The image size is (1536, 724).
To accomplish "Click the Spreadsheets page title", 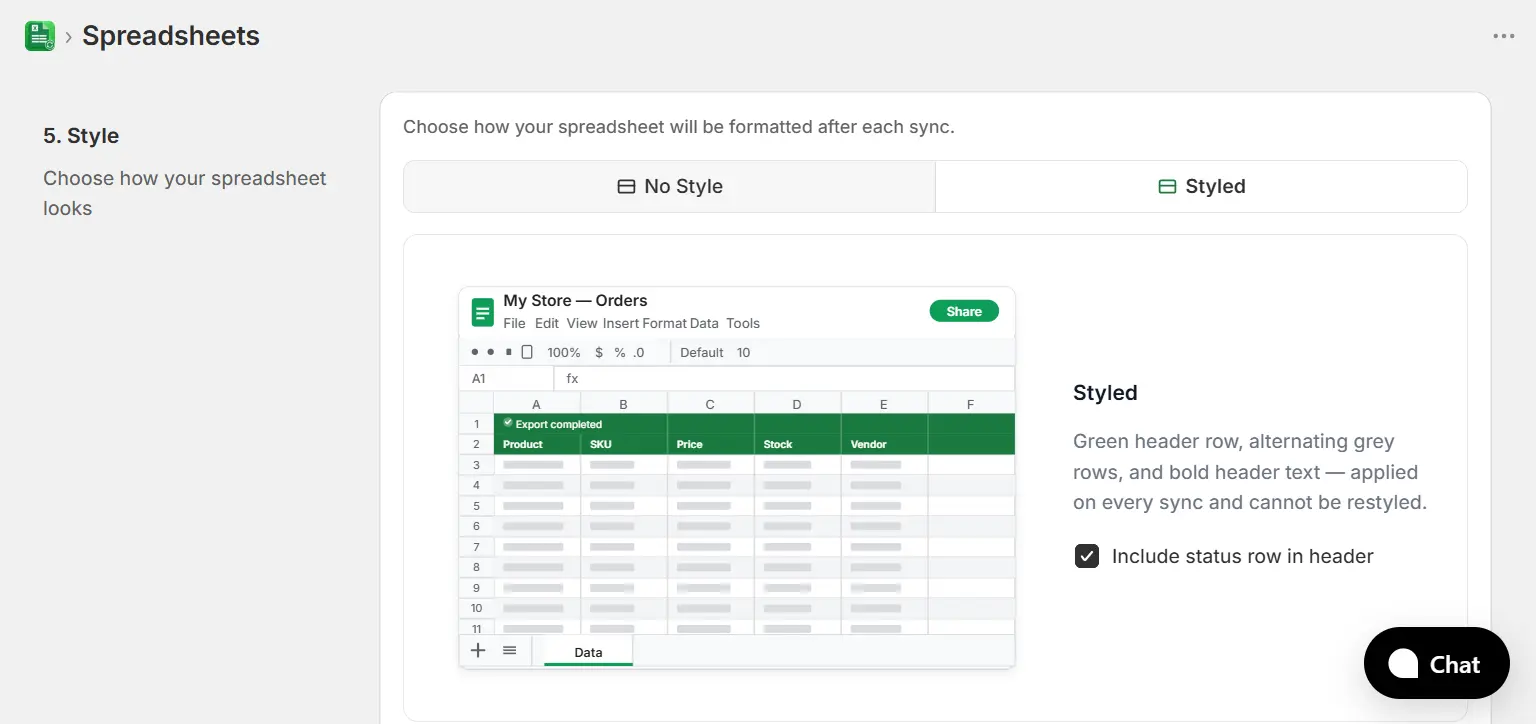I will pyautogui.click(x=171, y=36).
